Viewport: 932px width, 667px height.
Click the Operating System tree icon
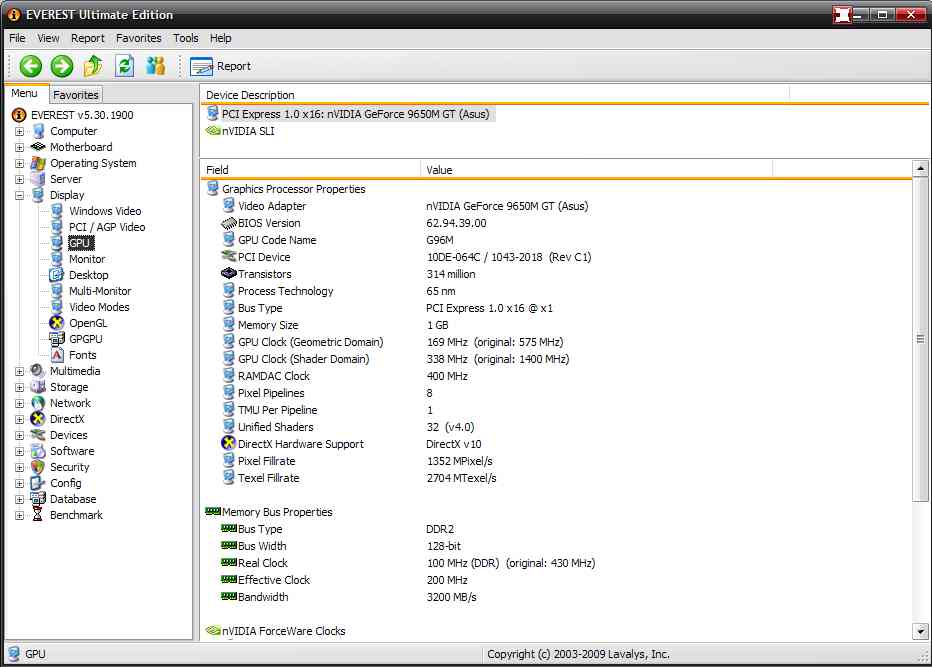38,163
